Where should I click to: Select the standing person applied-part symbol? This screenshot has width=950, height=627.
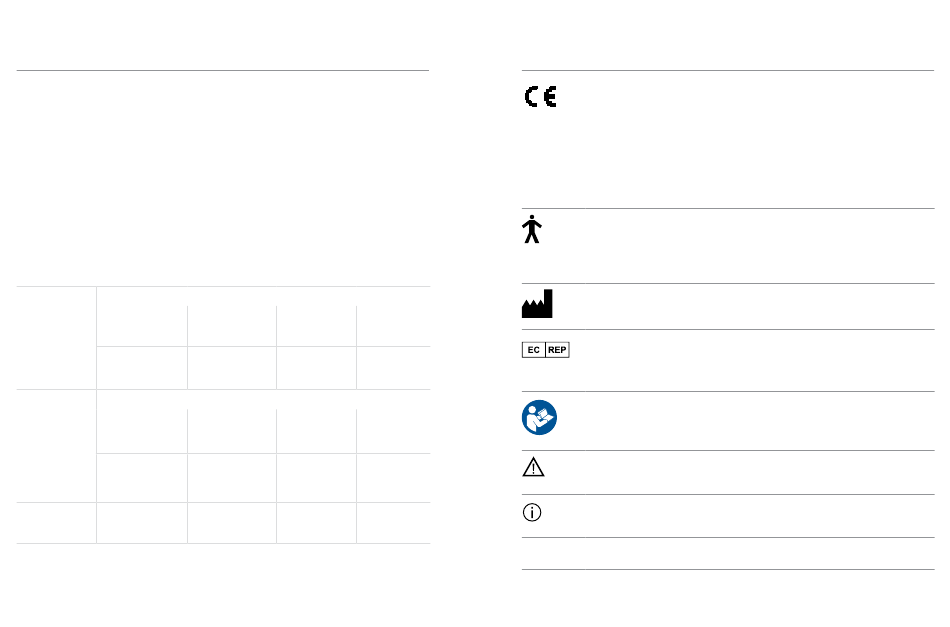click(x=532, y=229)
